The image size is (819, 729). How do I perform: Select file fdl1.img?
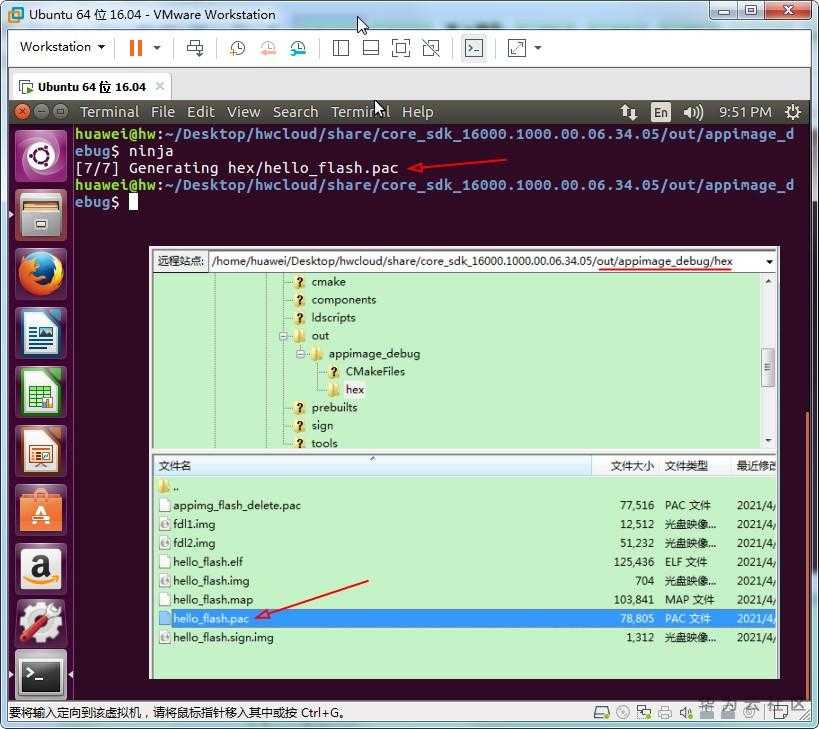click(x=465, y=524)
